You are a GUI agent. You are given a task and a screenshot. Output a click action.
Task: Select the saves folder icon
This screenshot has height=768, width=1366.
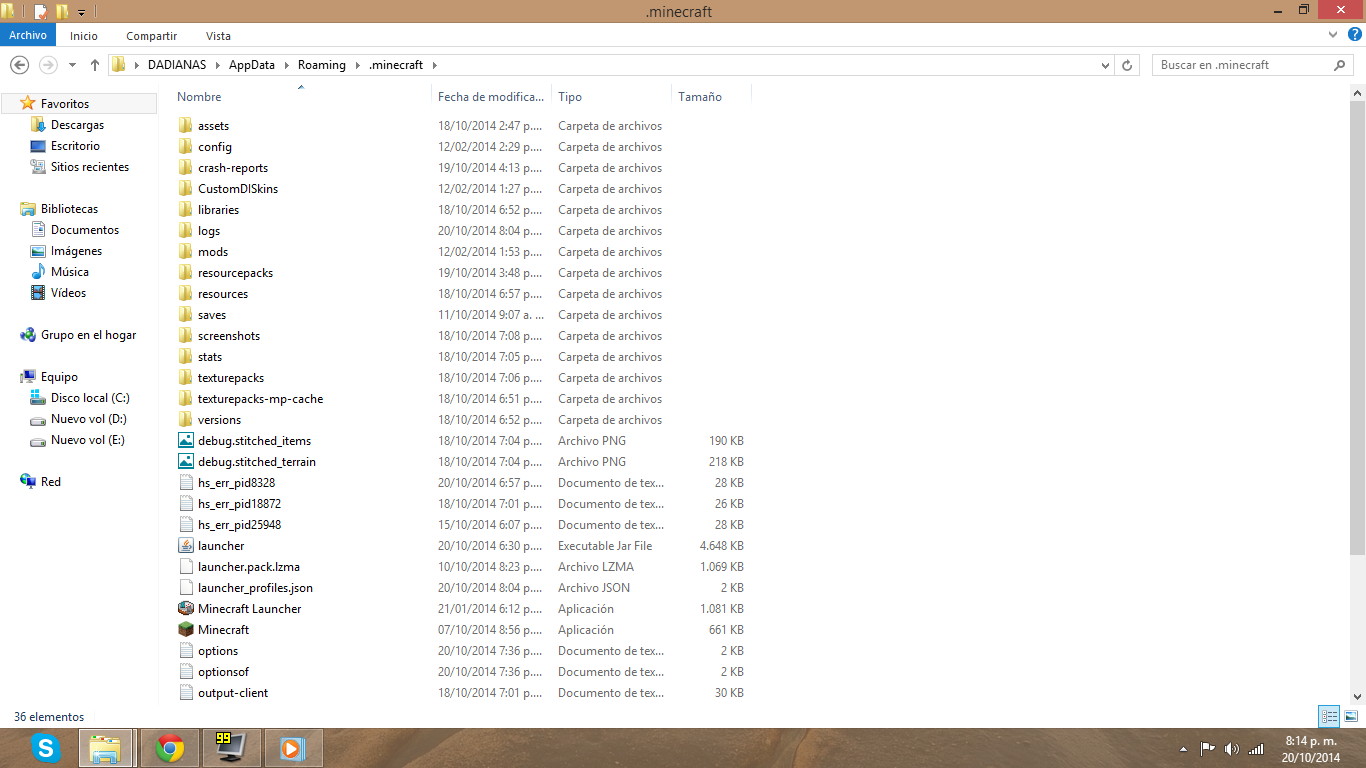click(x=186, y=315)
